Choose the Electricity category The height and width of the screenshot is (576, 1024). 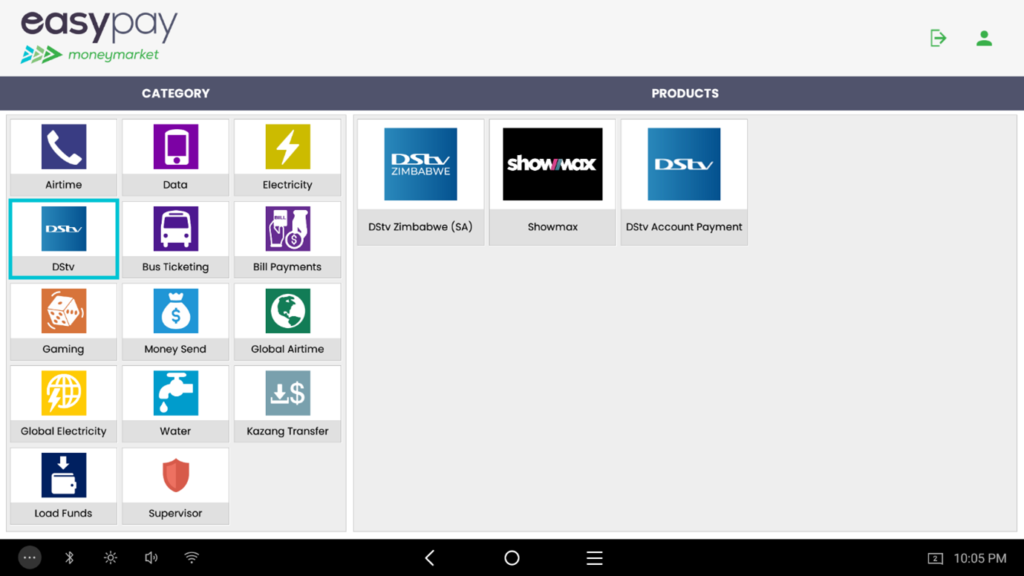pyautogui.click(x=287, y=157)
